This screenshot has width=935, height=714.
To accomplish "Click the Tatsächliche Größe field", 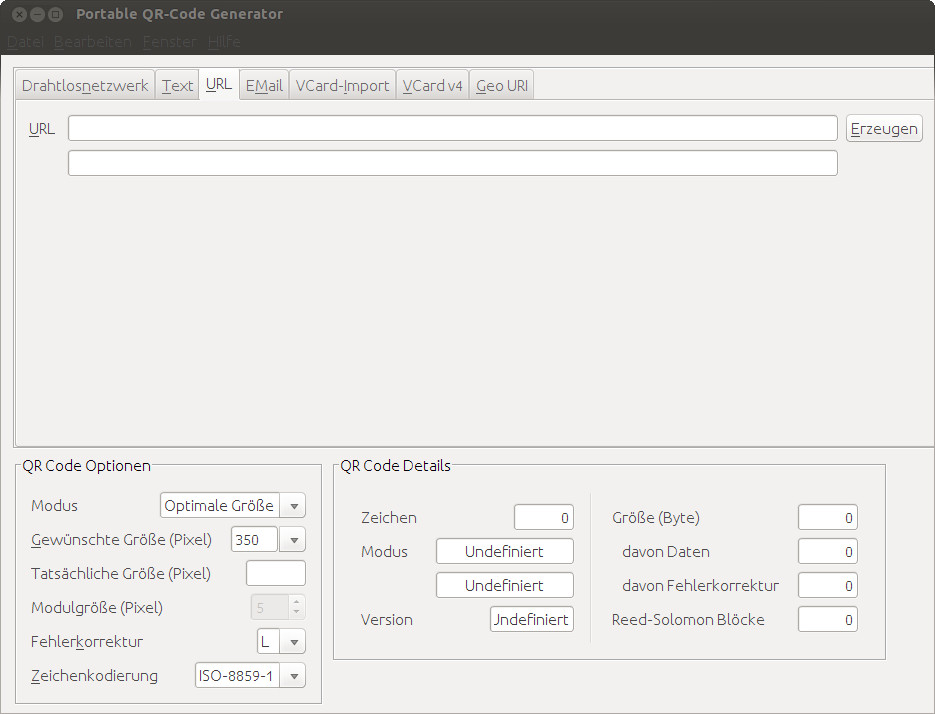I will [275, 574].
